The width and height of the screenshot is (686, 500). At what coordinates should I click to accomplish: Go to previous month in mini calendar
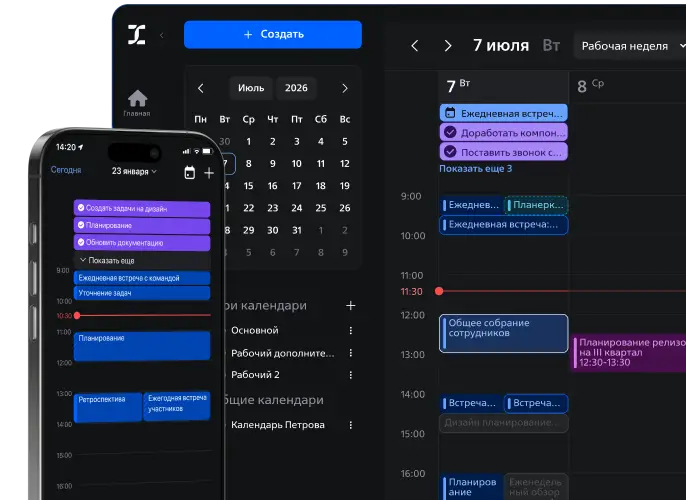(201, 88)
